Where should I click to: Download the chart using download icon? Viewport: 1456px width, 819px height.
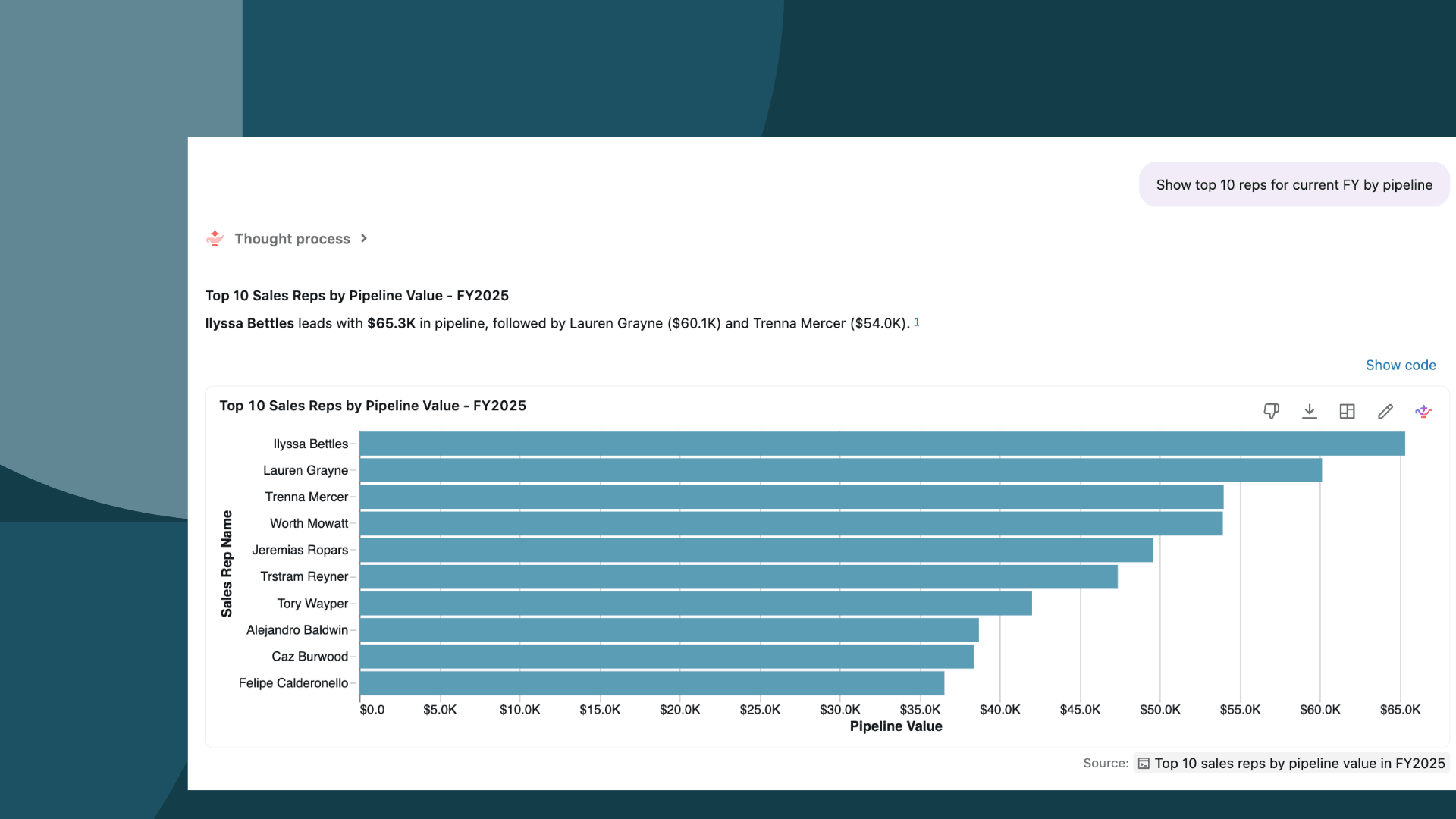pyautogui.click(x=1310, y=411)
